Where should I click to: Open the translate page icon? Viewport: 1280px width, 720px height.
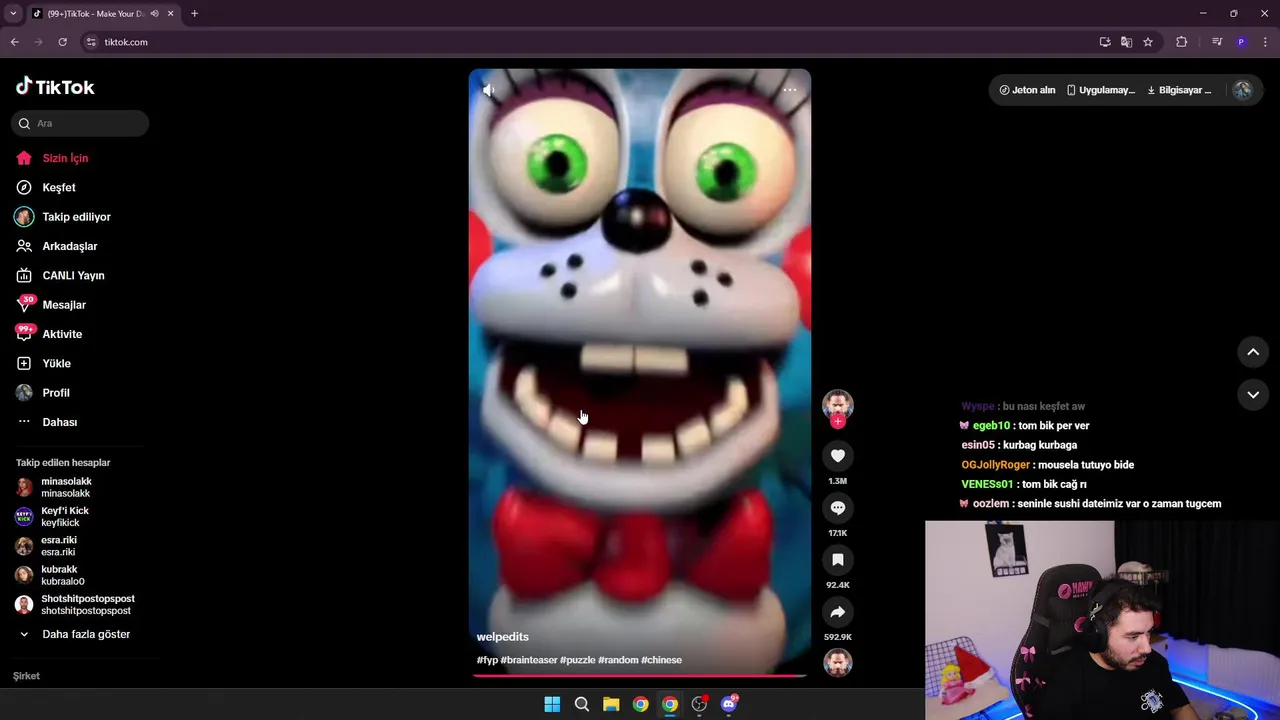tap(1126, 42)
